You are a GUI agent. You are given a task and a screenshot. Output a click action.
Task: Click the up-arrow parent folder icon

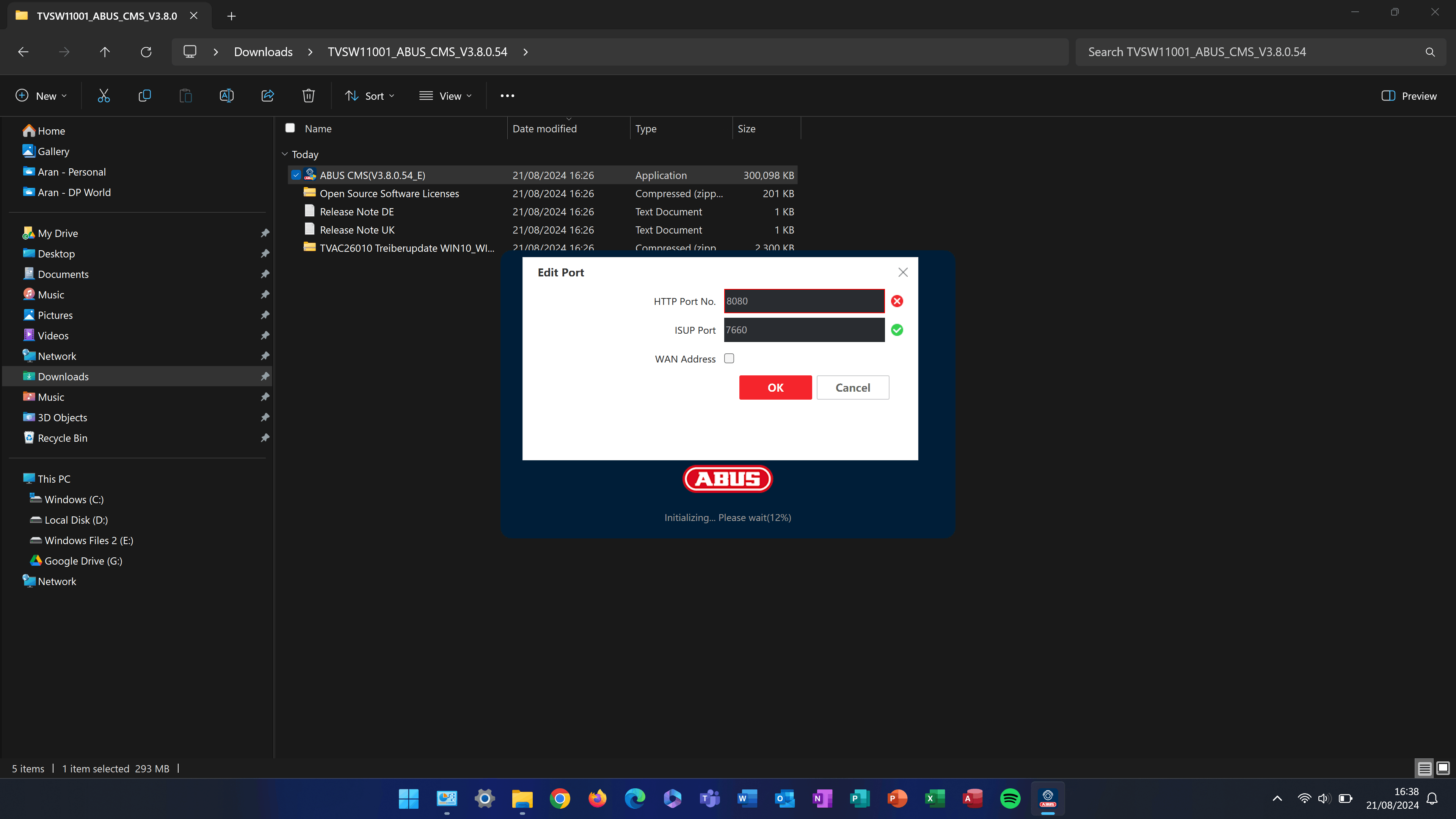click(105, 52)
